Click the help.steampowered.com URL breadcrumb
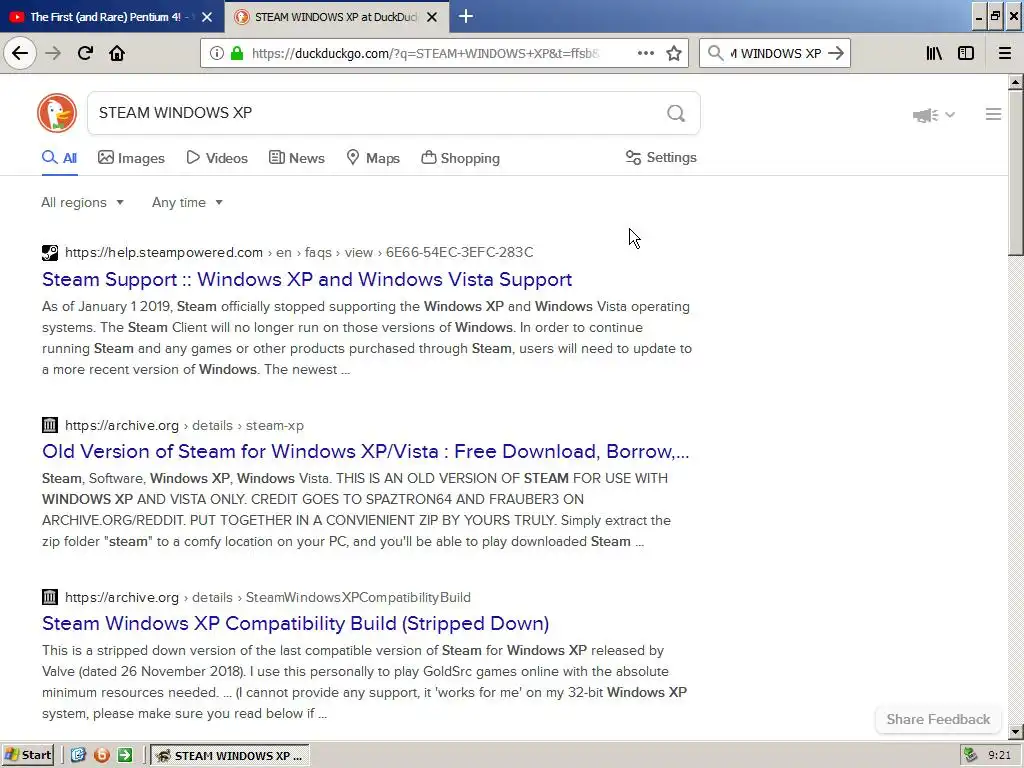Image resolution: width=1024 pixels, height=768 pixels. (299, 253)
